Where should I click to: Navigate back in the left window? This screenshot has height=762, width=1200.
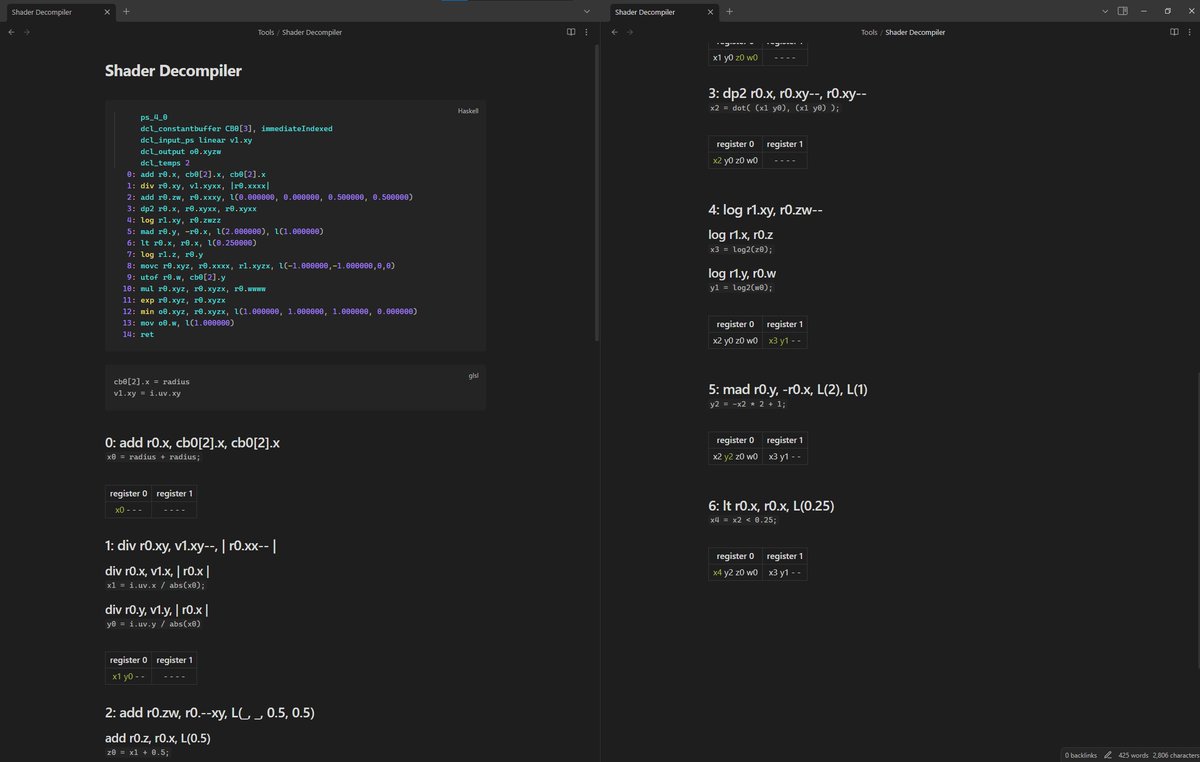click(11, 32)
